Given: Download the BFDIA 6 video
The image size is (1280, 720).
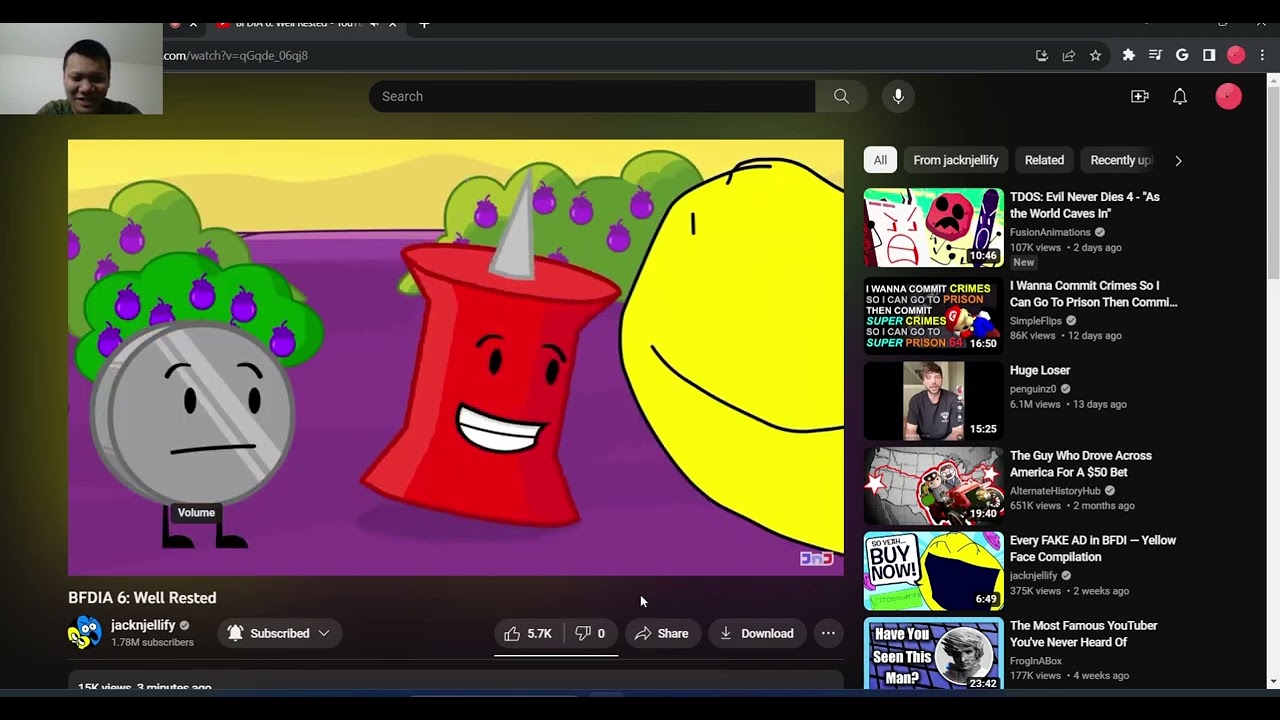Looking at the screenshot, I should click(757, 633).
